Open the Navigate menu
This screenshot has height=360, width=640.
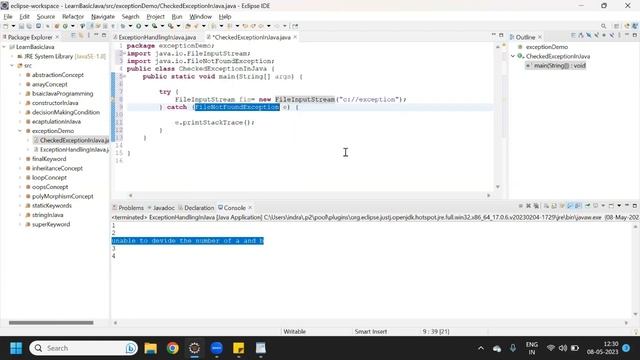pyautogui.click(x=103, y=17)
